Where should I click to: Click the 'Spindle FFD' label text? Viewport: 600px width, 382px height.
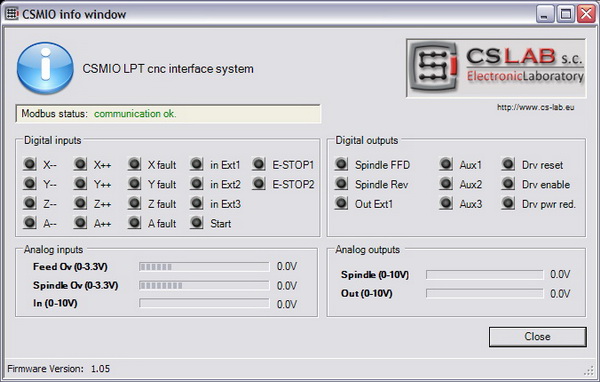[x=382, y=165]
